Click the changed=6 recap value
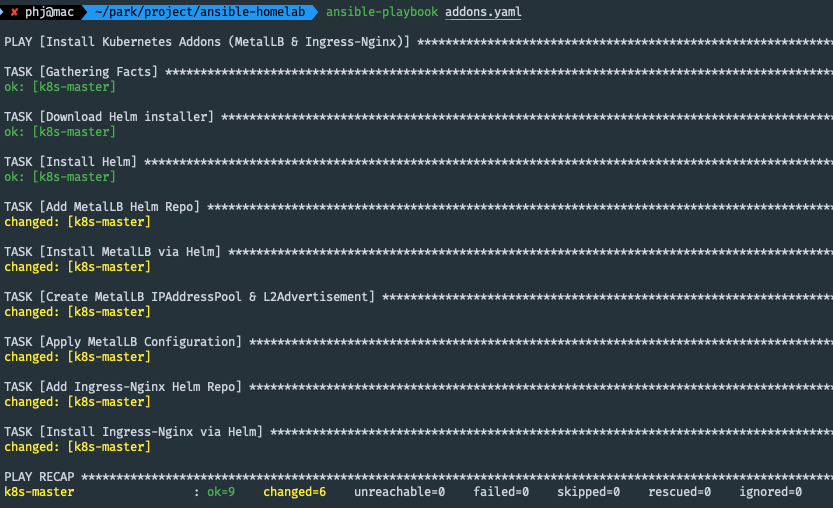Image resolution: width=833 pixels, height=508 pixels. (x=295, y=492)
